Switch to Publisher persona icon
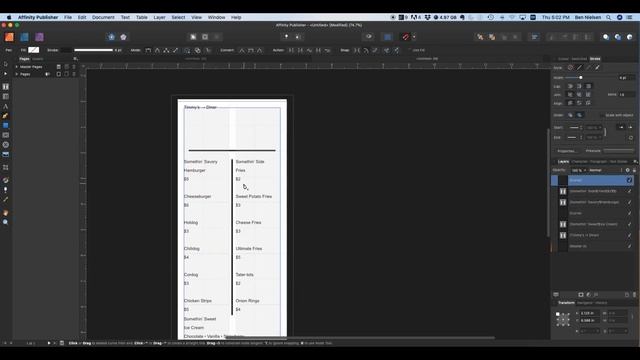Image resolution: width=640 pixels, height=360 pixels. (9, 37)
